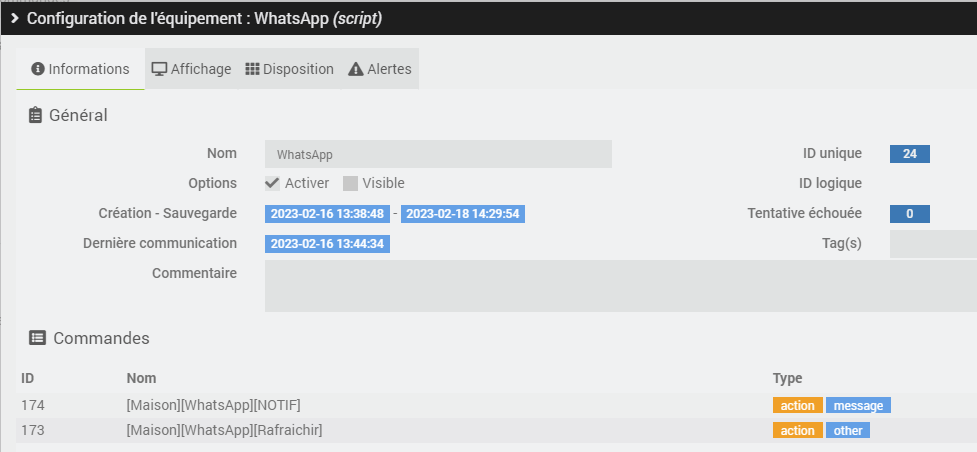This screenshot has width=977, height=452.
Task: Enable the Visible checkbox
Action: pos(350,183)
